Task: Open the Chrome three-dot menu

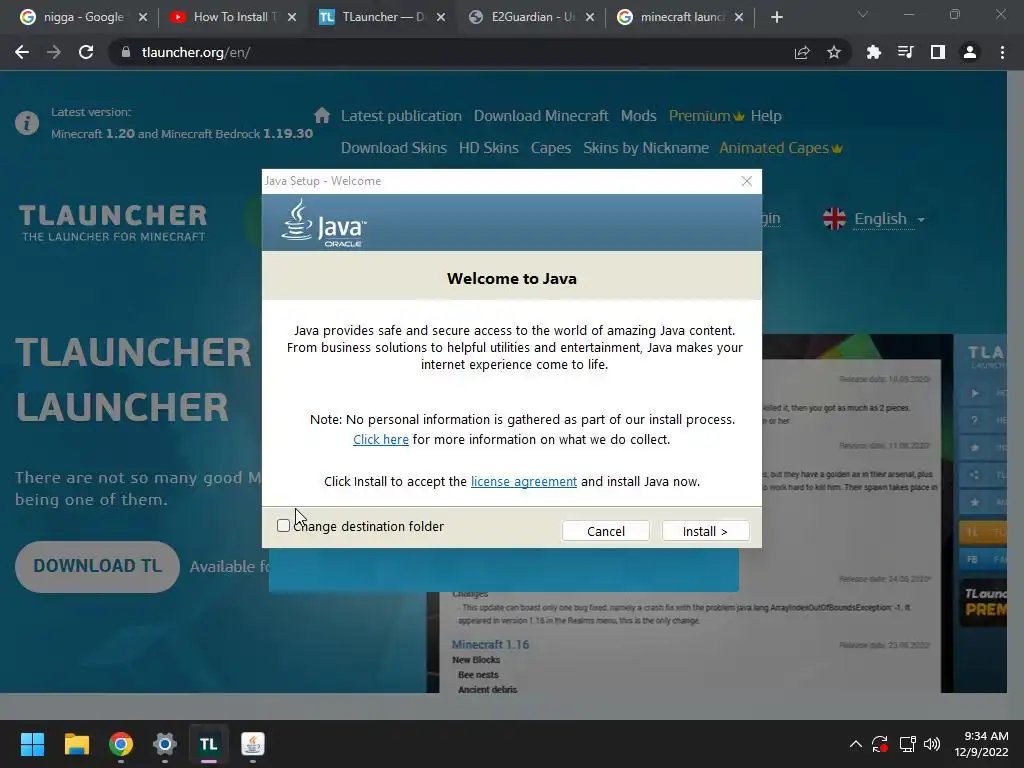Action: point(1002,52)
